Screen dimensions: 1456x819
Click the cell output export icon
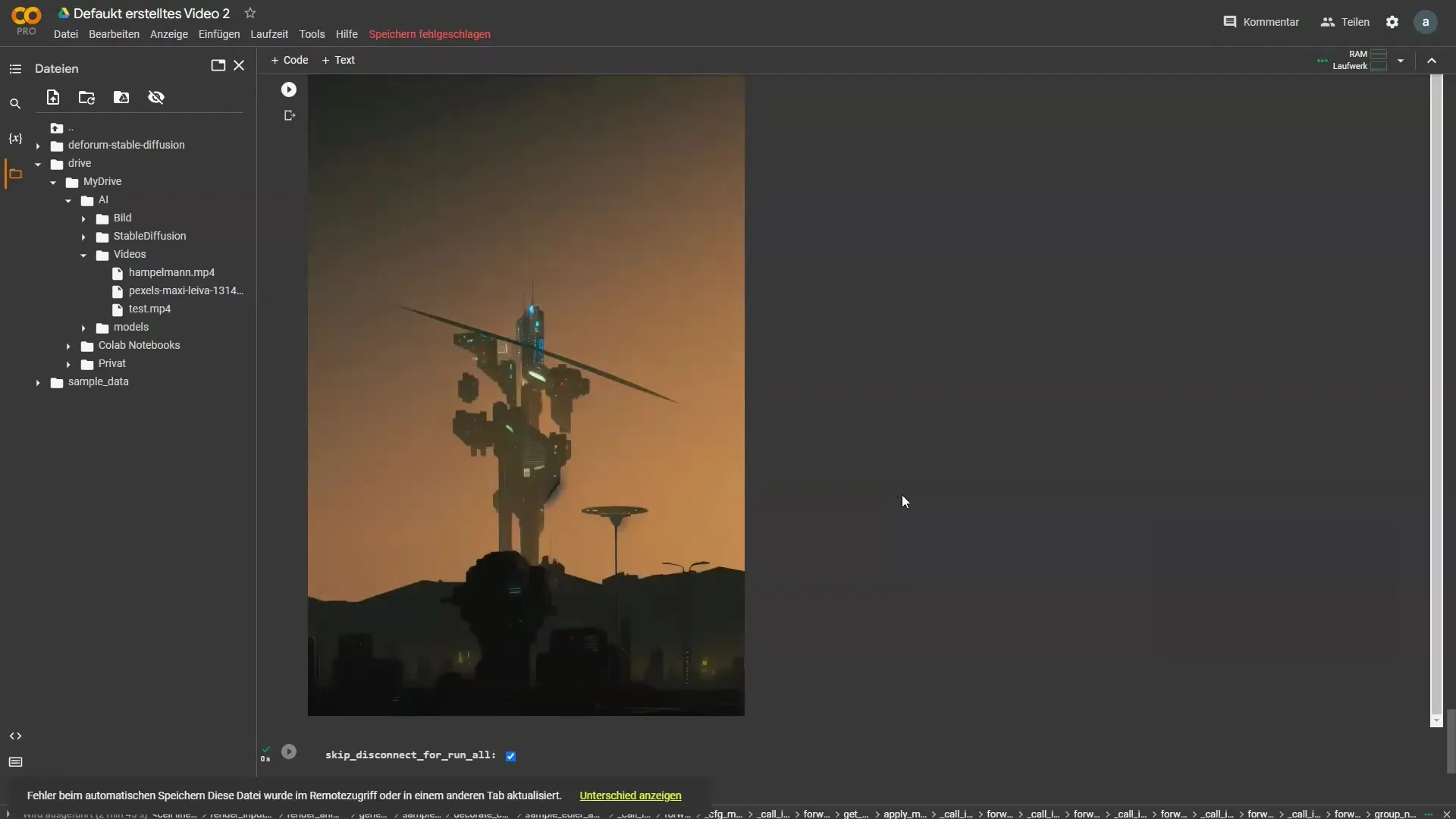tap(288, 115)
